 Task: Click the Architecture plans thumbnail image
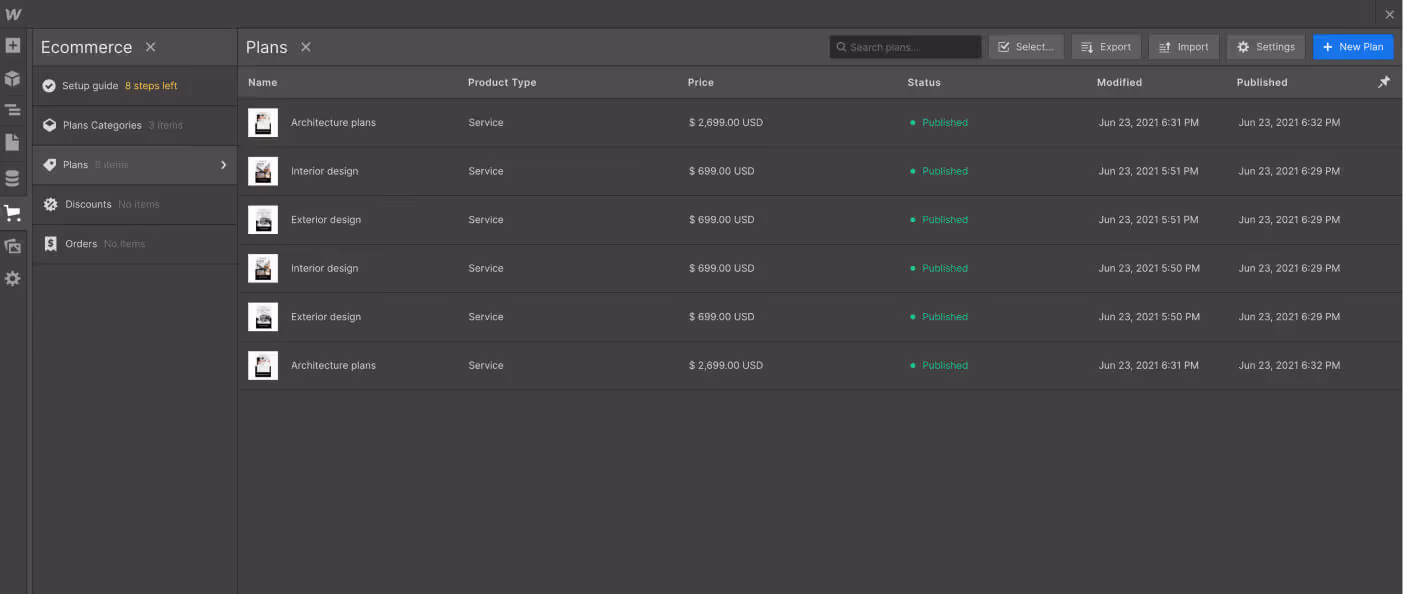[x=262, y=122]
